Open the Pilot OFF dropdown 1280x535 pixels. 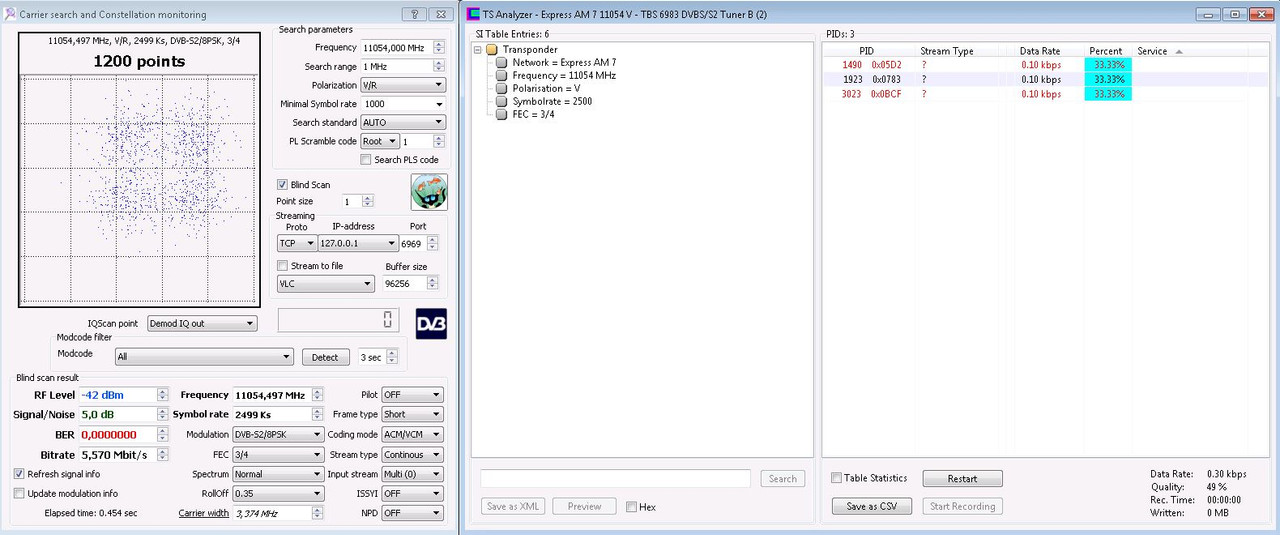click(x=412, y=395)
